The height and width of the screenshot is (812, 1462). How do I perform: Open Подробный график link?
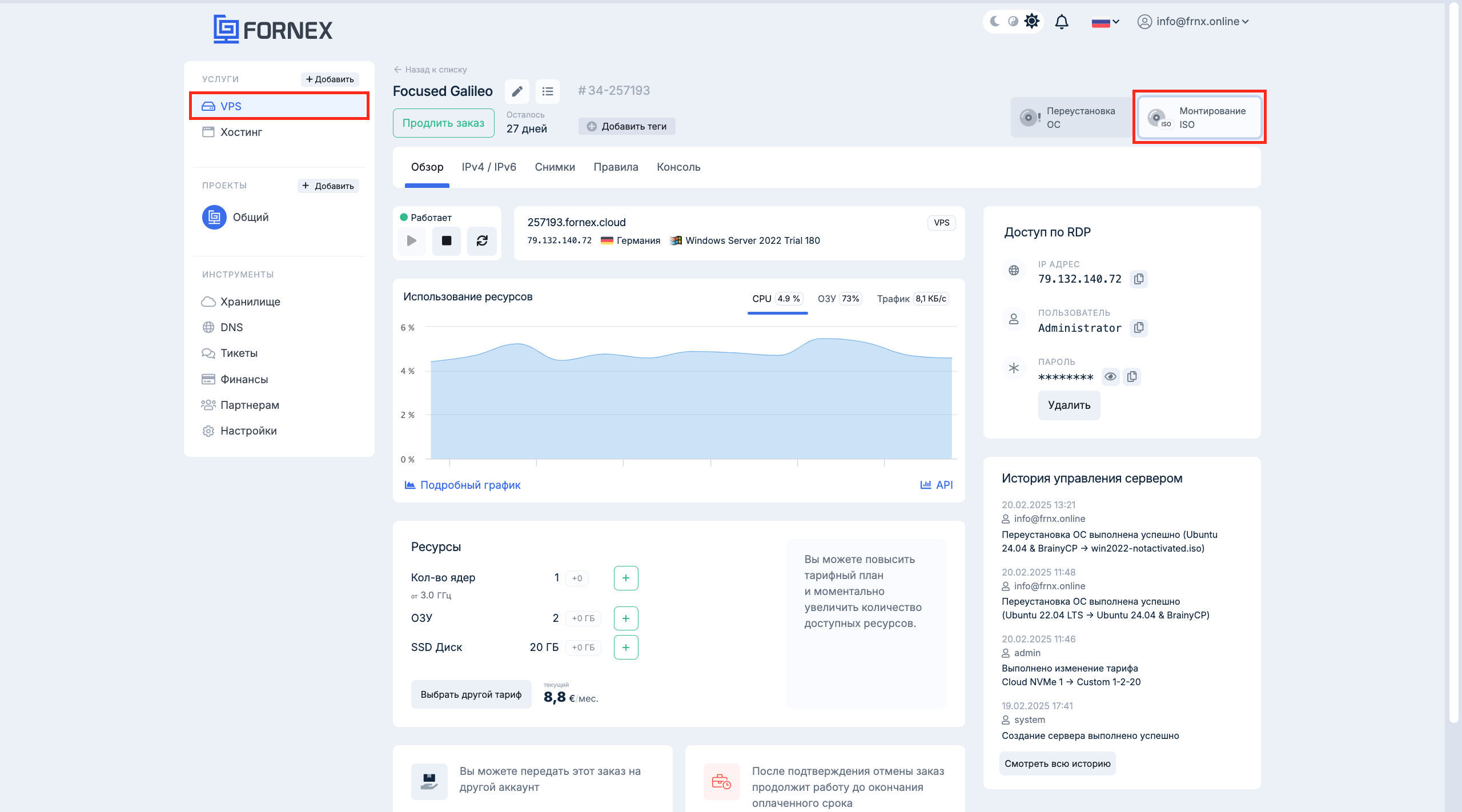coord(463,485)
